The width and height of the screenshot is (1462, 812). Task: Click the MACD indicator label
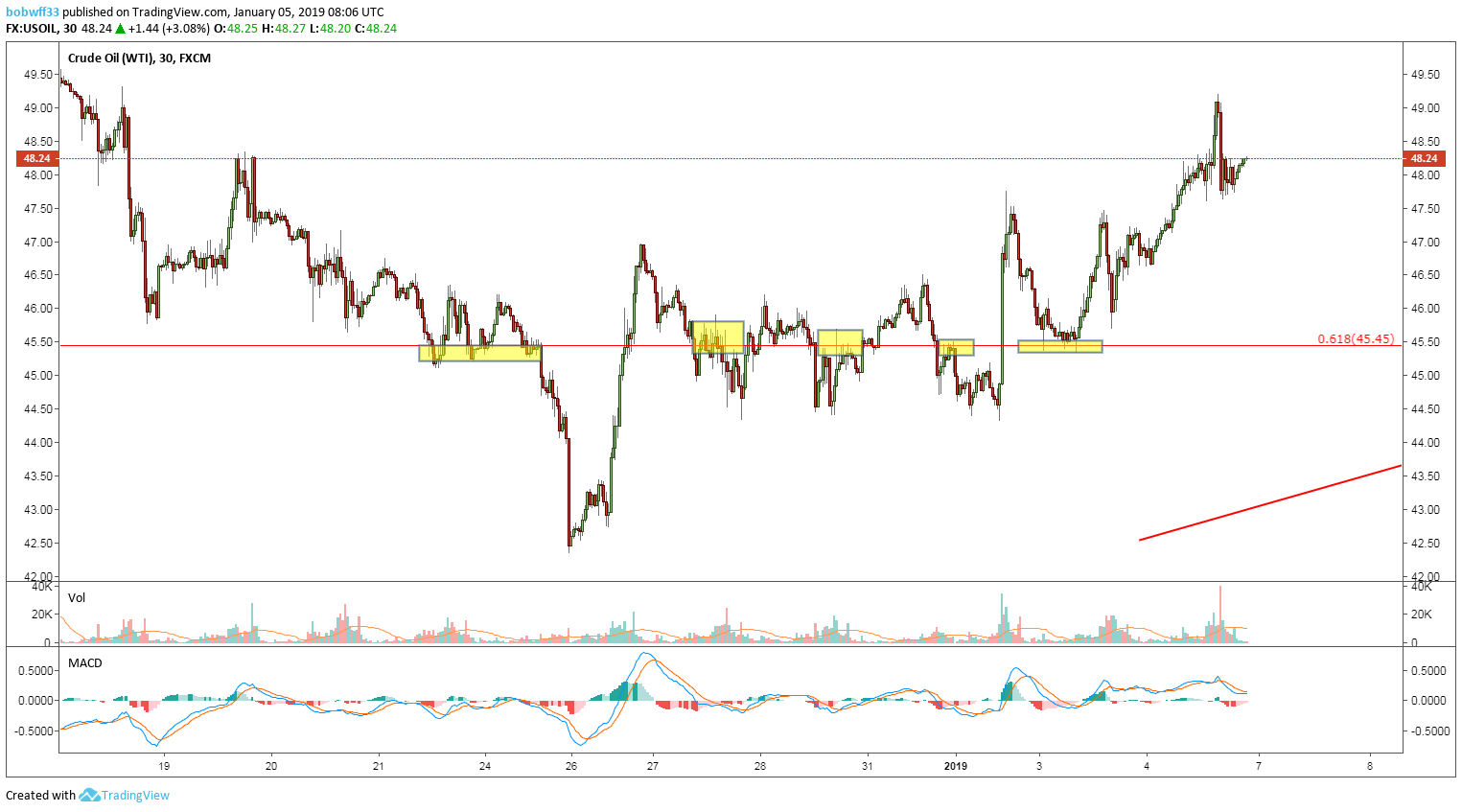click(x=84, y=662)
